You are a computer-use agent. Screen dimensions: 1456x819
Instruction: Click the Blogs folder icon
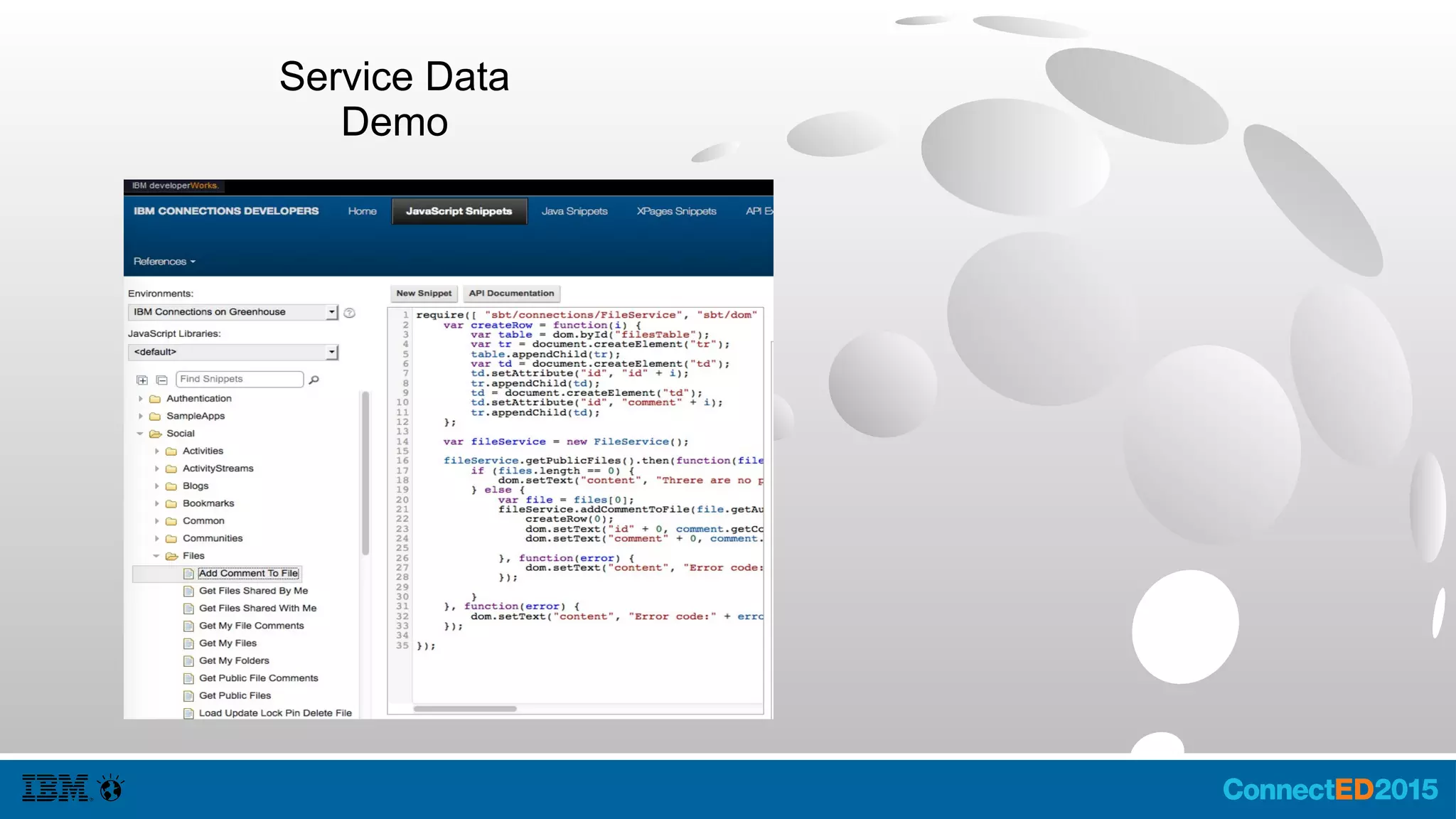point(171,486)
